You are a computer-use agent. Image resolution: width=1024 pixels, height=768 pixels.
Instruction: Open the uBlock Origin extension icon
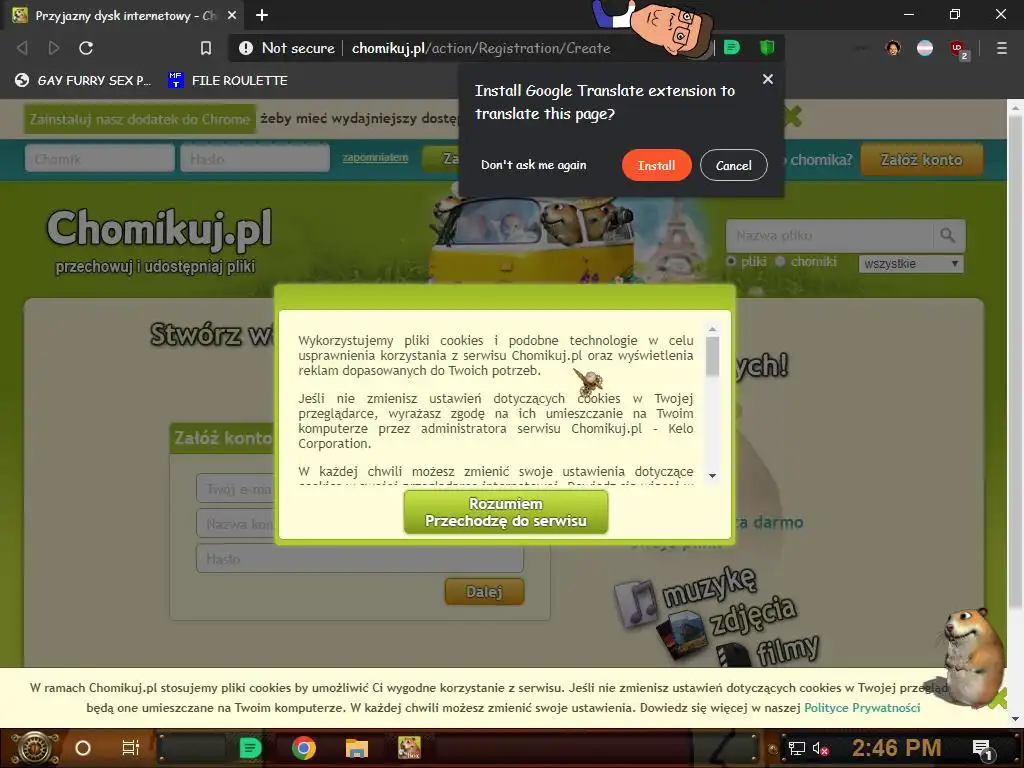coord(958,49)
